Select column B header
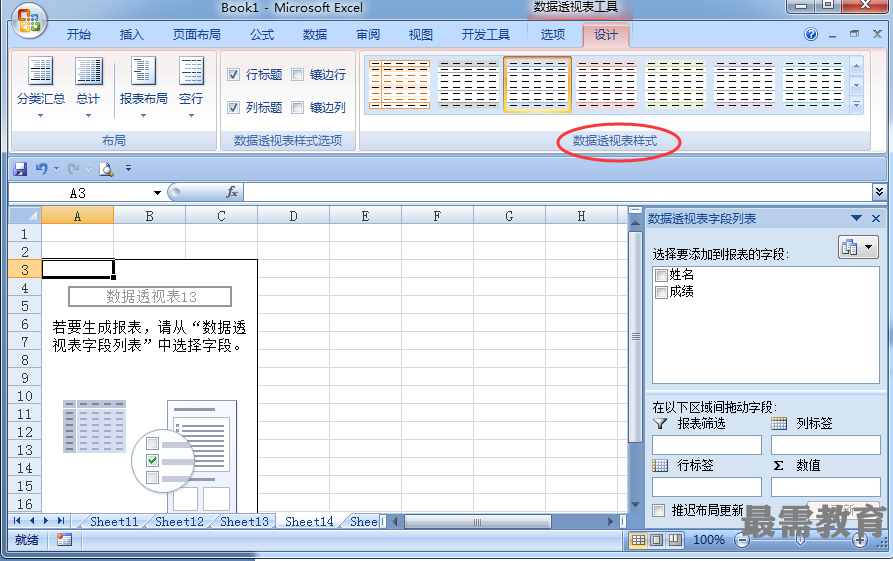893x561 pixels. (149, 216)
